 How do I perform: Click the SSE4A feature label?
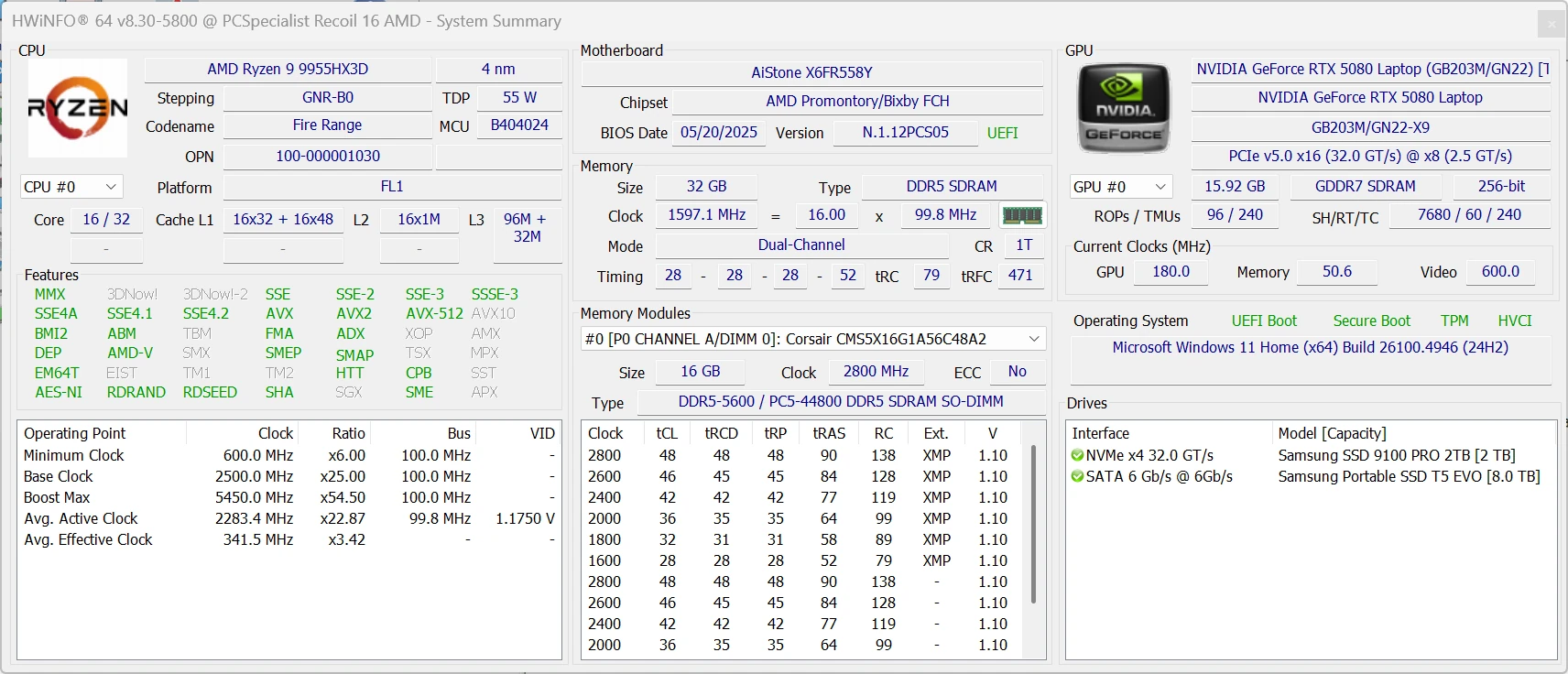click(56, 313)
